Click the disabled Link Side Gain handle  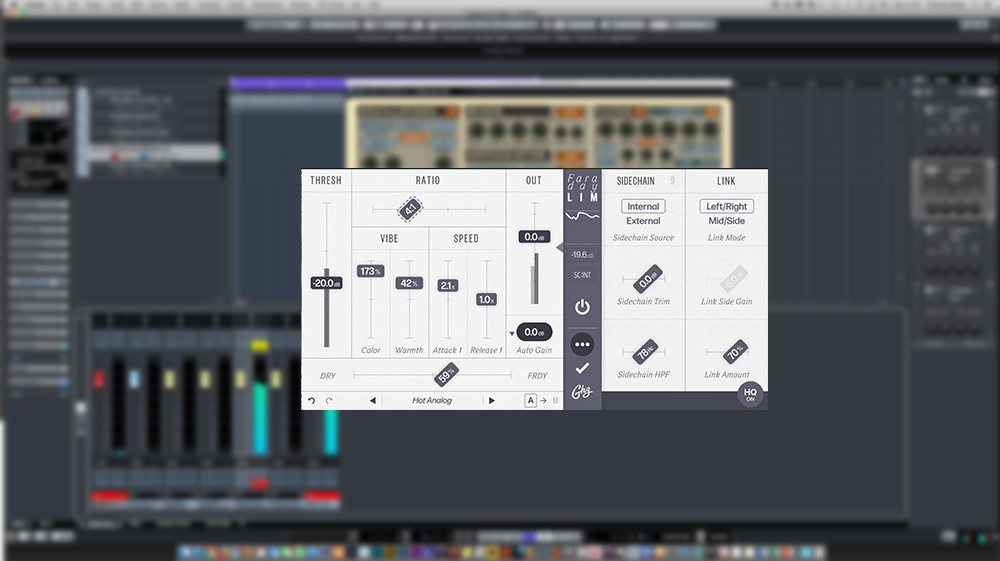point(733,279)
